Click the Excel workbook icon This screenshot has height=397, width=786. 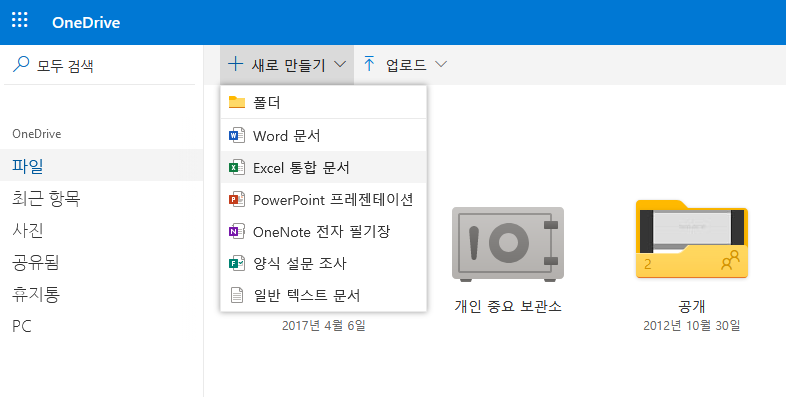point(237,167)
